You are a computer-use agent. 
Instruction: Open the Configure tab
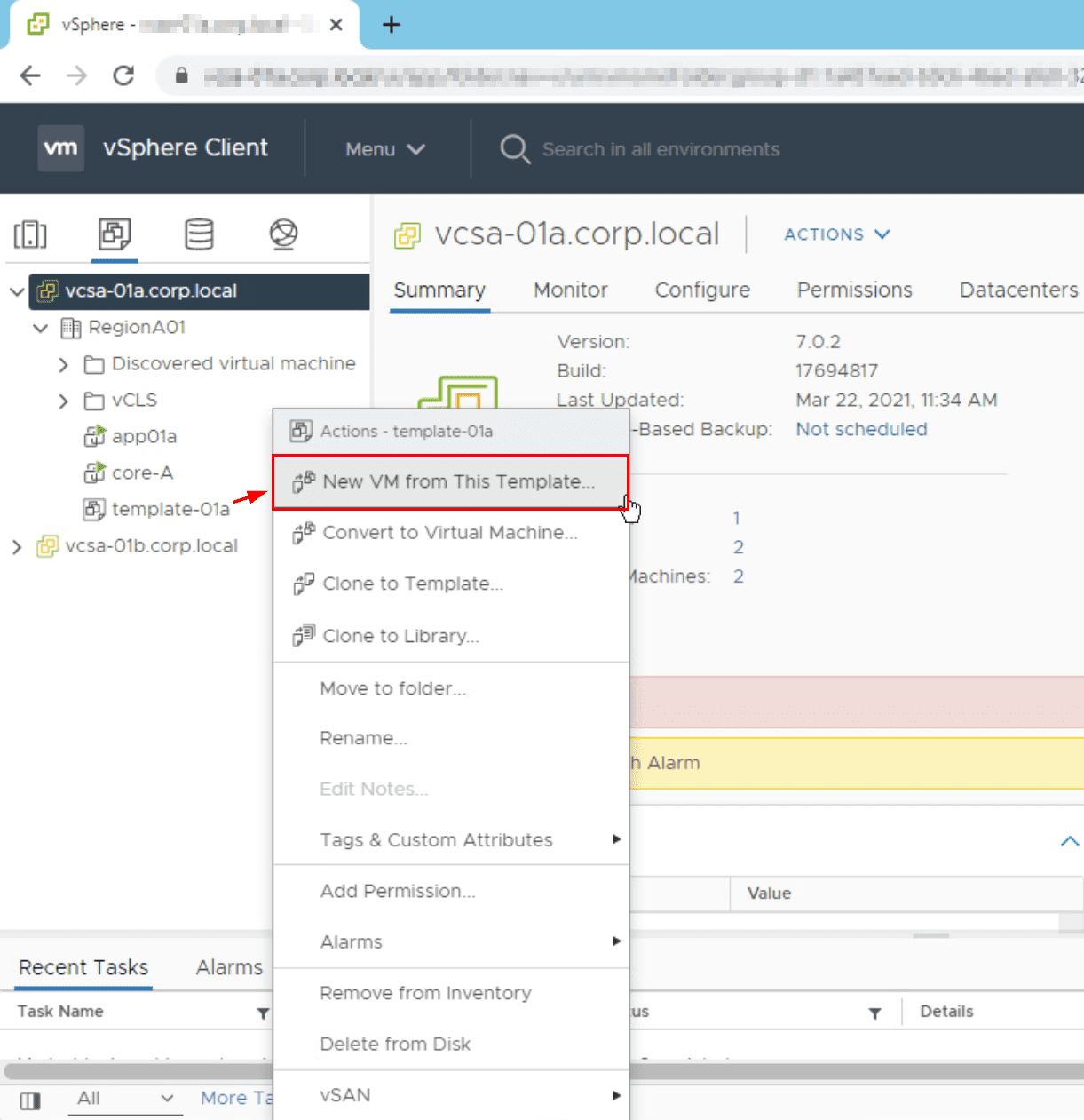click(702, 290)
